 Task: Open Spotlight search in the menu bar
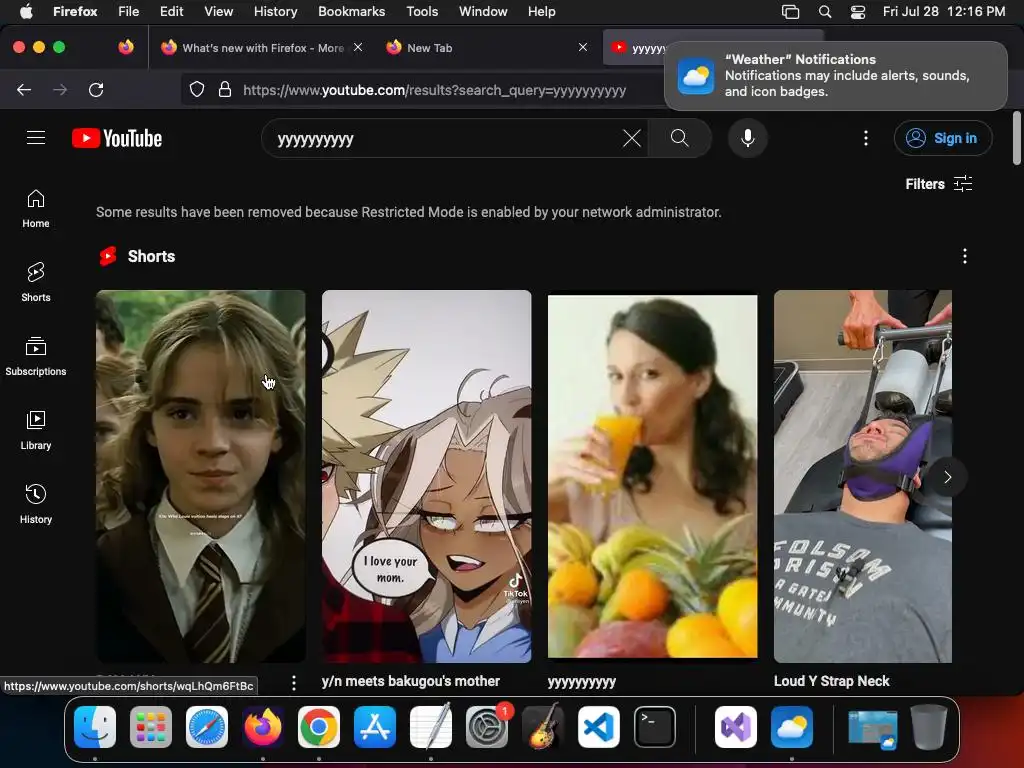pyautogui.click(x=825, y=11)
